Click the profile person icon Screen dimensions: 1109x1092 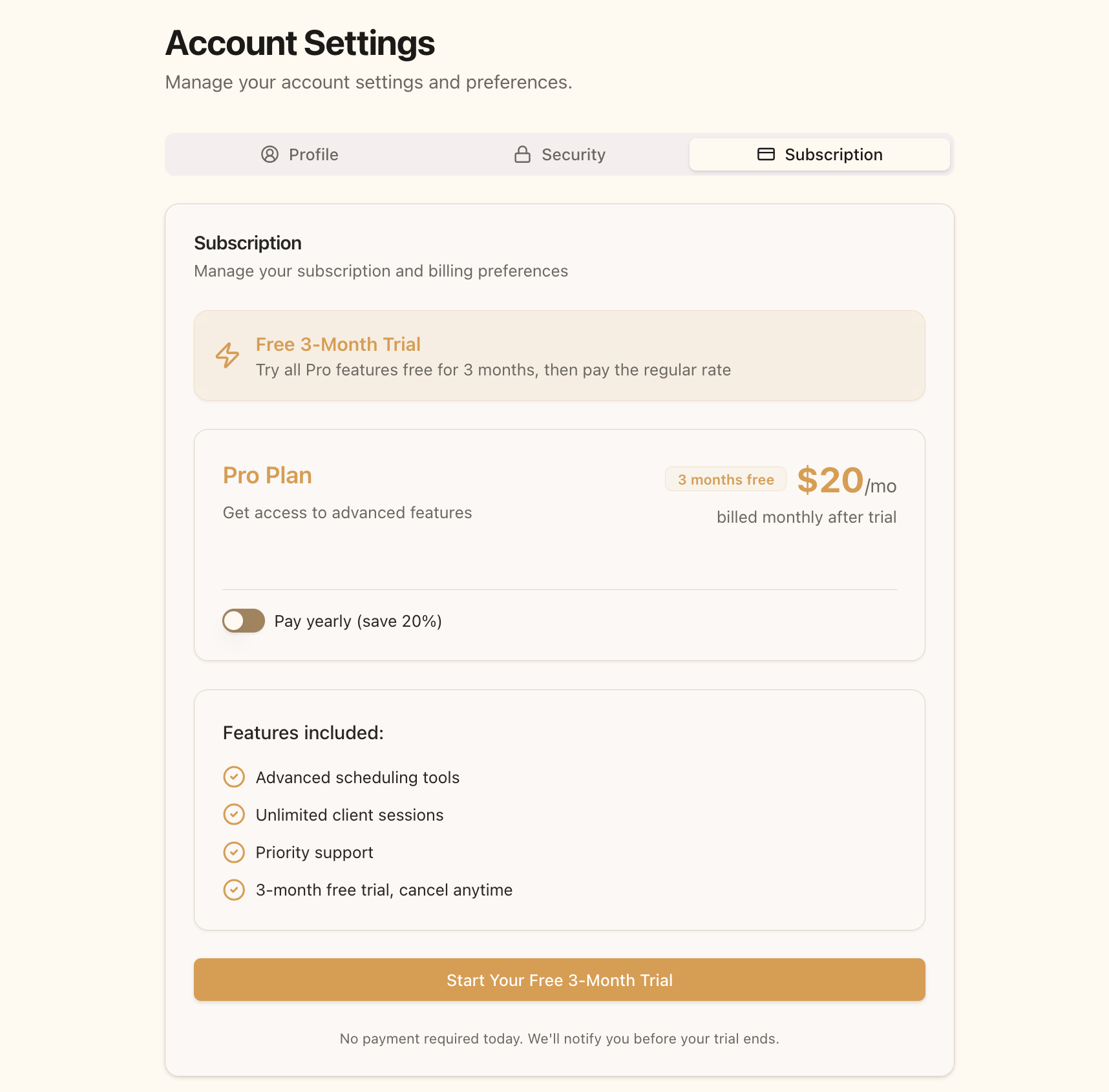[x=269, y=154]
